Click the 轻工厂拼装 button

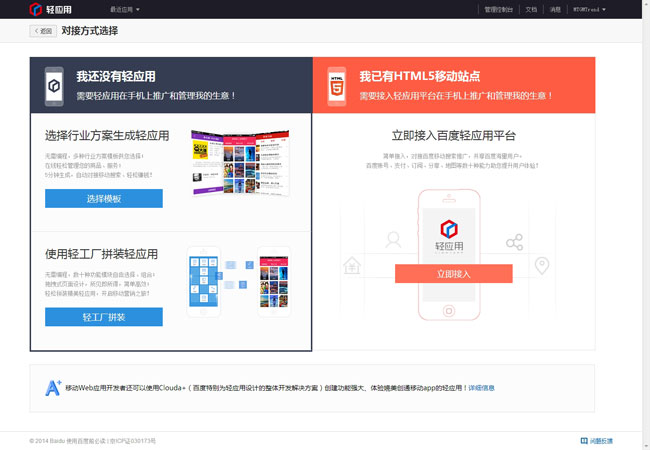pyautogui.click(x=104, y=317)
